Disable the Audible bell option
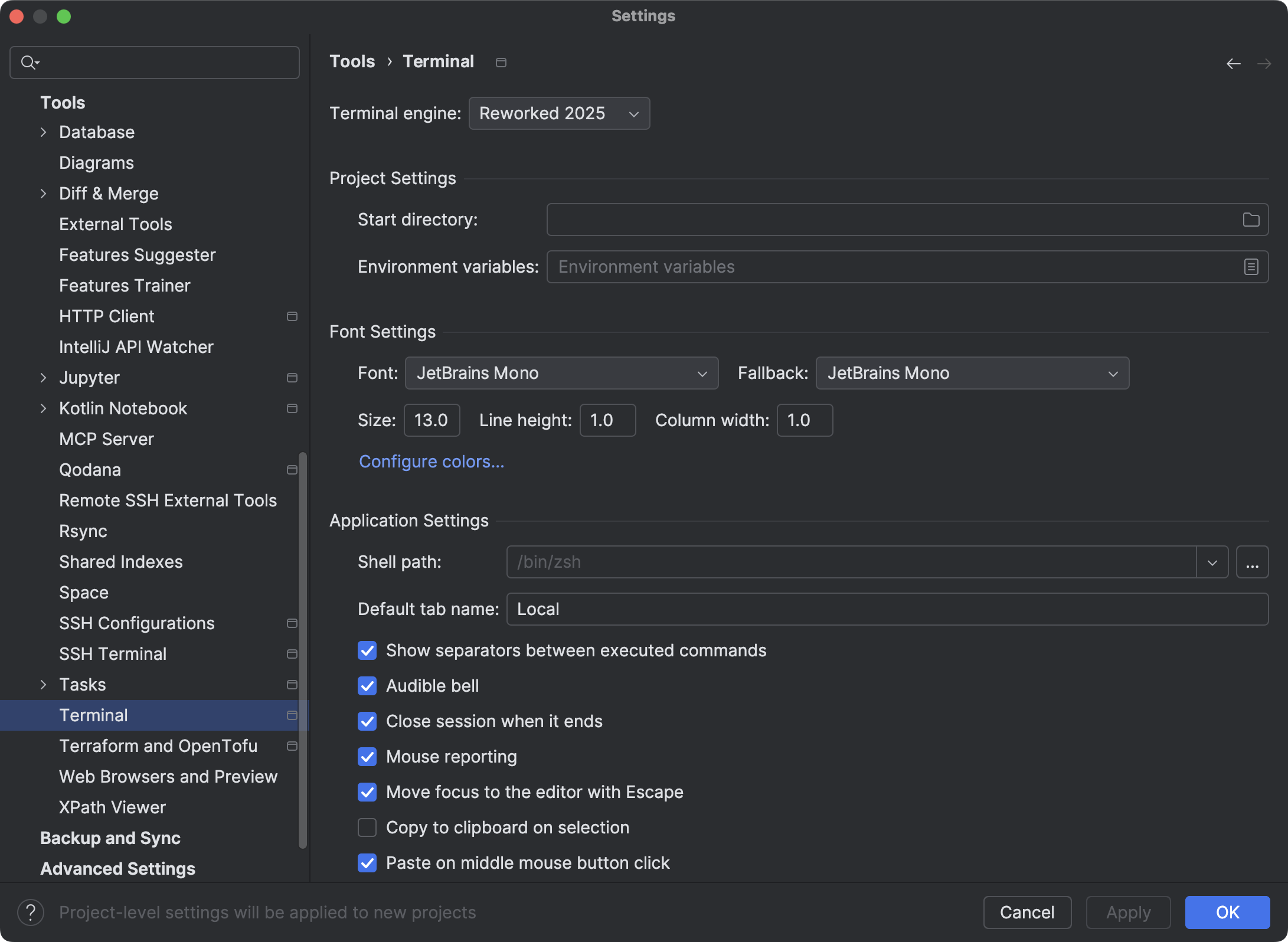1288x942 pixels. [367, 685]
